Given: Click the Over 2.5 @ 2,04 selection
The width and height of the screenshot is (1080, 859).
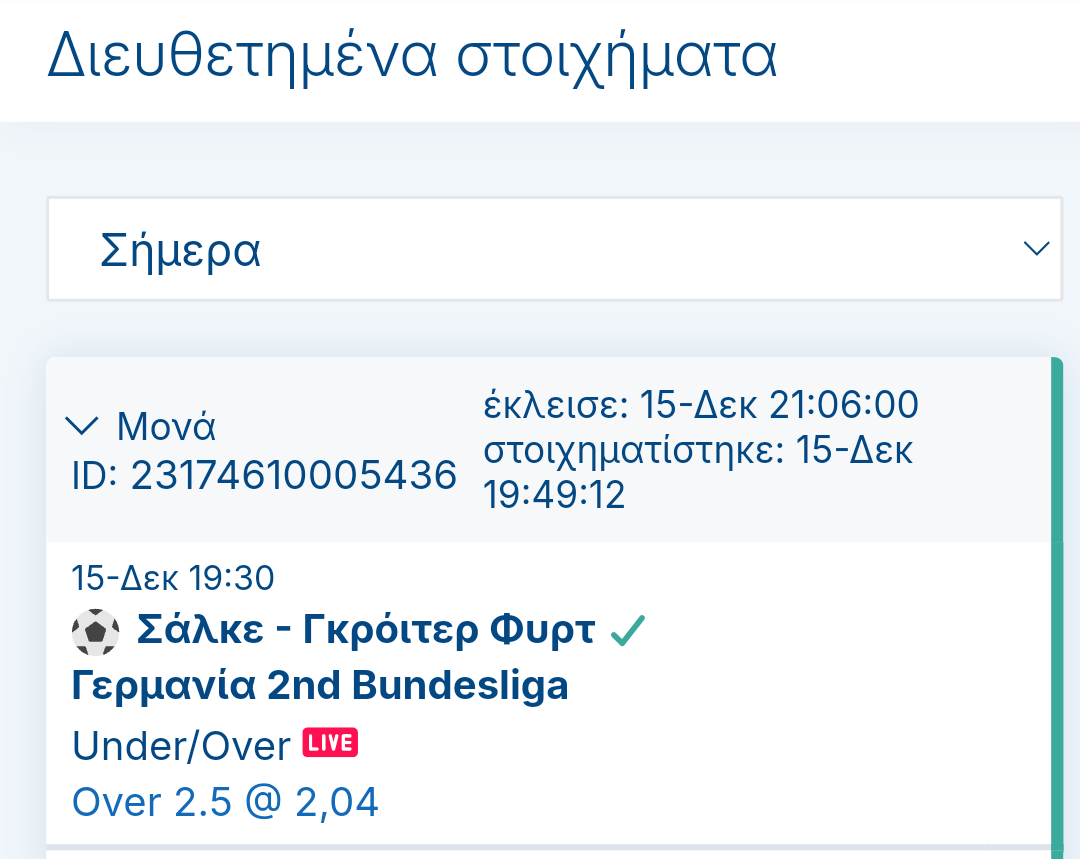Looking at the screenshot, I should (225, 802).
